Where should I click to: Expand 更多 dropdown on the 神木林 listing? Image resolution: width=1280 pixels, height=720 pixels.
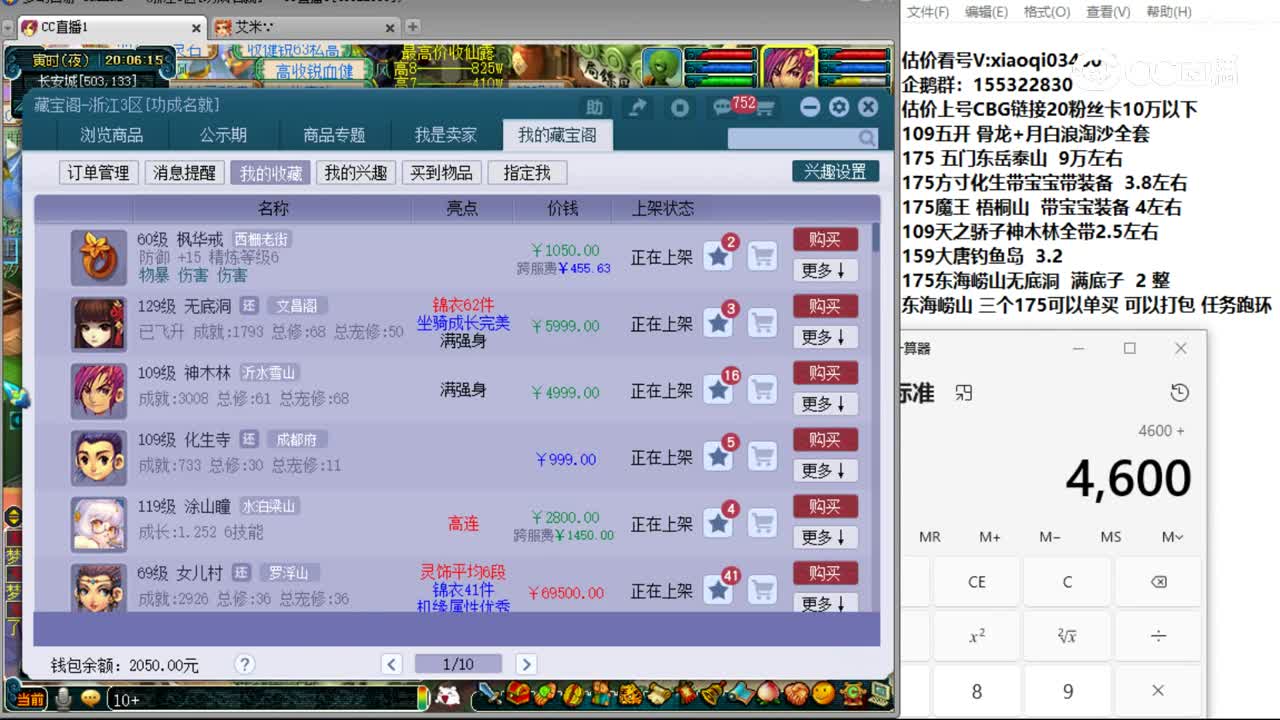click(825, 404)
